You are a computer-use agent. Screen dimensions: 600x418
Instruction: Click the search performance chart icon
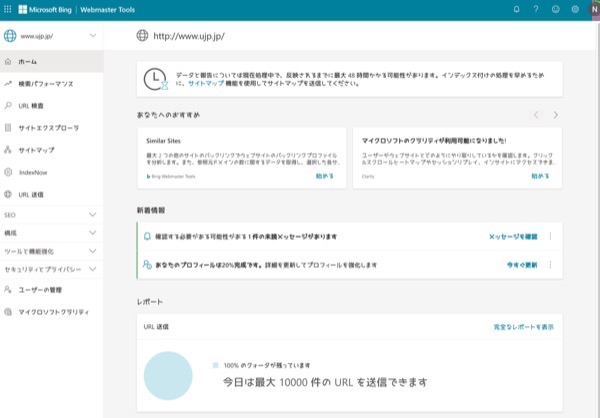click(8, 83)
